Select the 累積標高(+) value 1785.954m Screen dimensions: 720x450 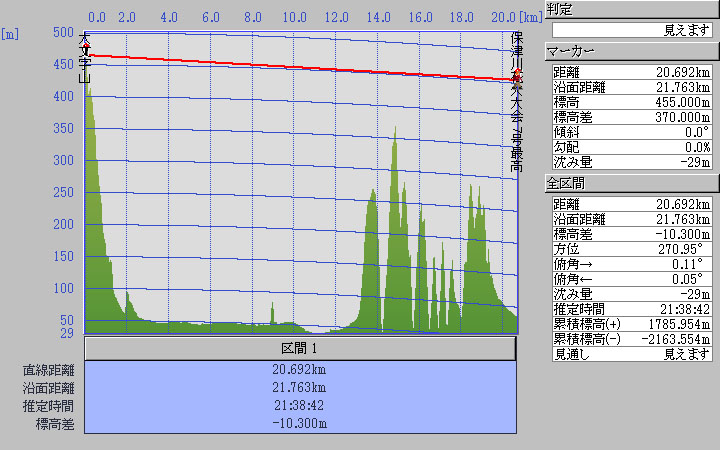click(x=672, y=323)
